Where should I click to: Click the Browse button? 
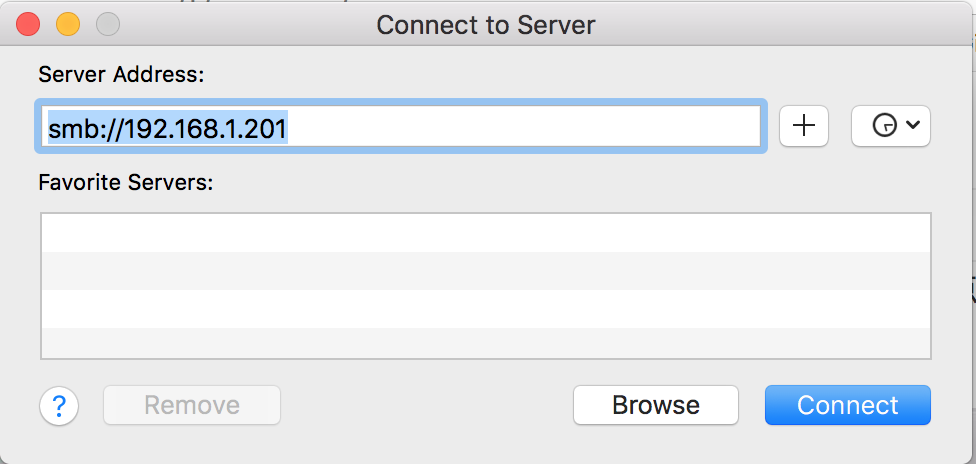655,405
